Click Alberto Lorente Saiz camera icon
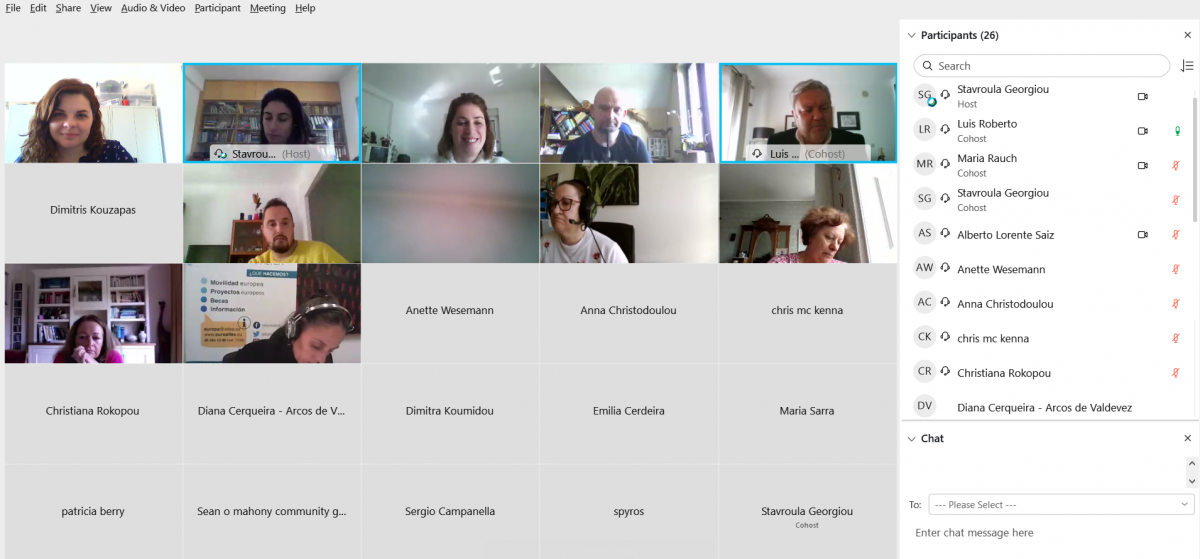 pyautogui.click(x=1142, y=235)
